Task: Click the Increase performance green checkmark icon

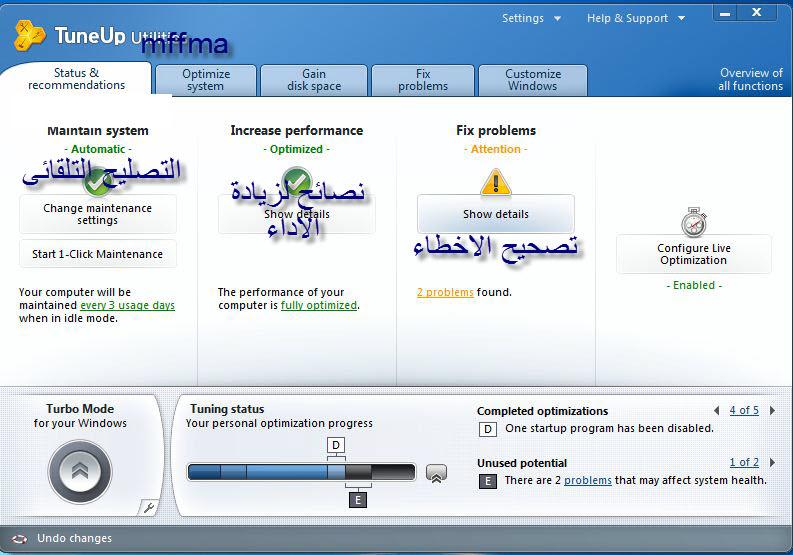Action: [296, 181]
